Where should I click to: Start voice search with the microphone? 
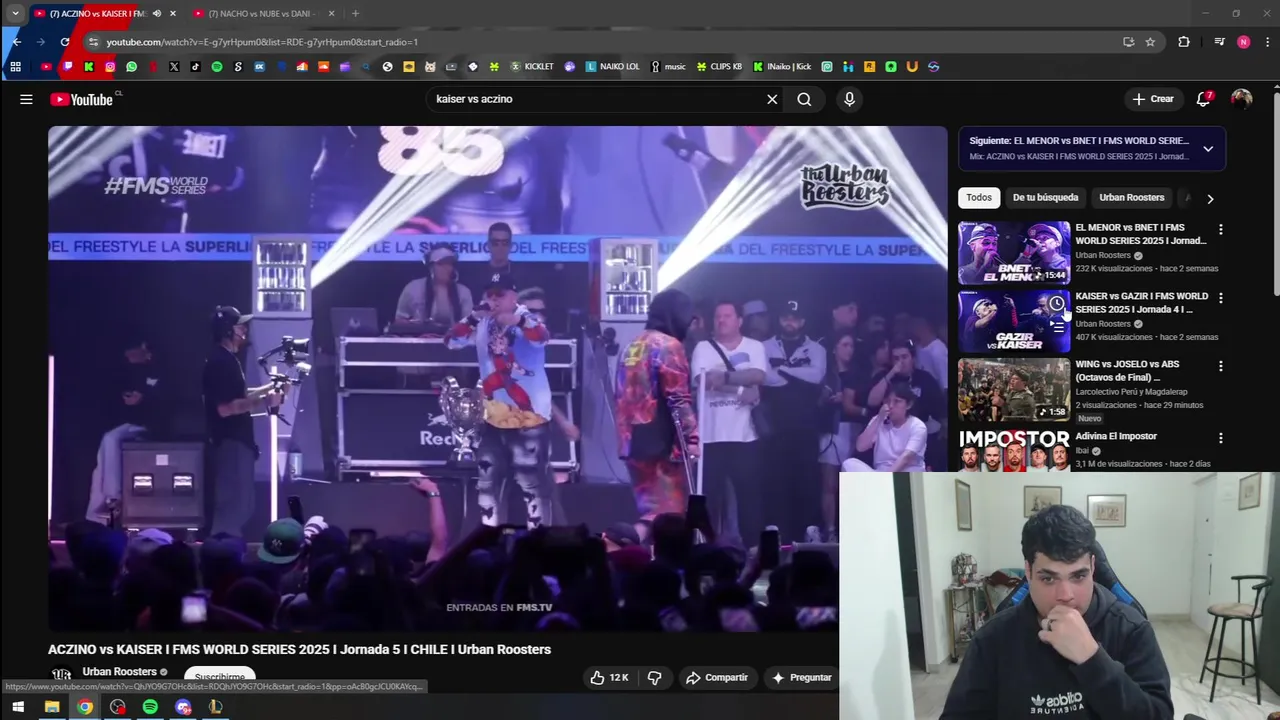point(849,99)
